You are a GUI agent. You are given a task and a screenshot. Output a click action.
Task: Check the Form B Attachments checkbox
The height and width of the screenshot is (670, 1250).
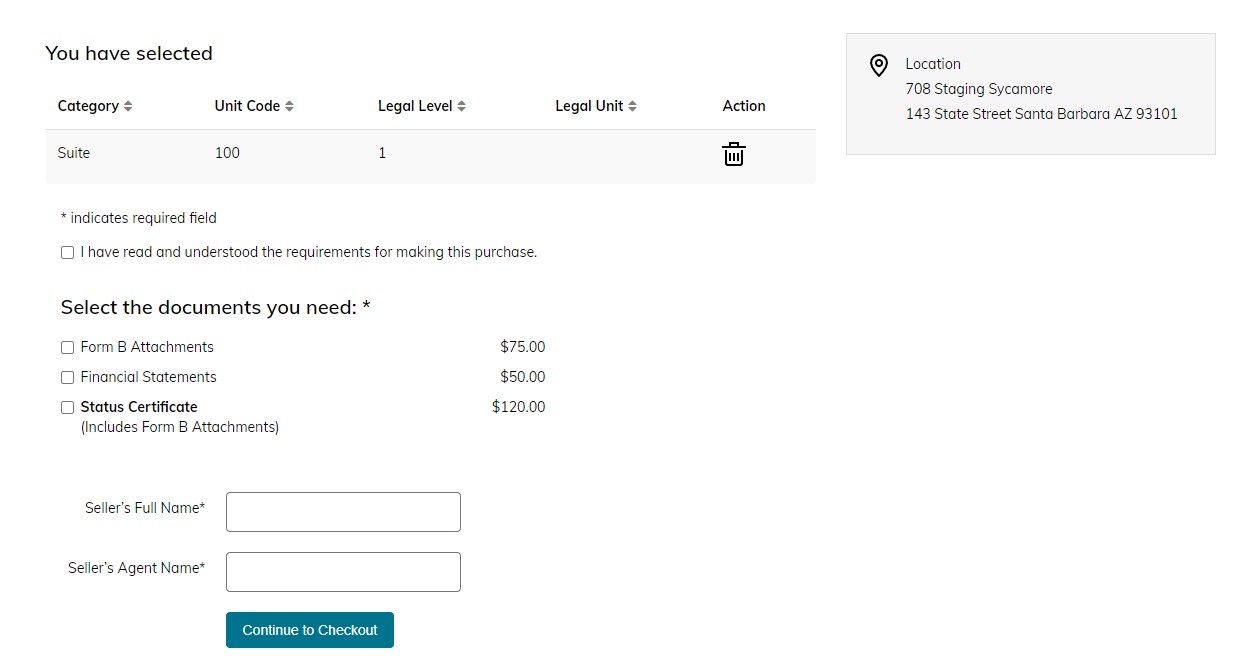(x=67, y=348)
